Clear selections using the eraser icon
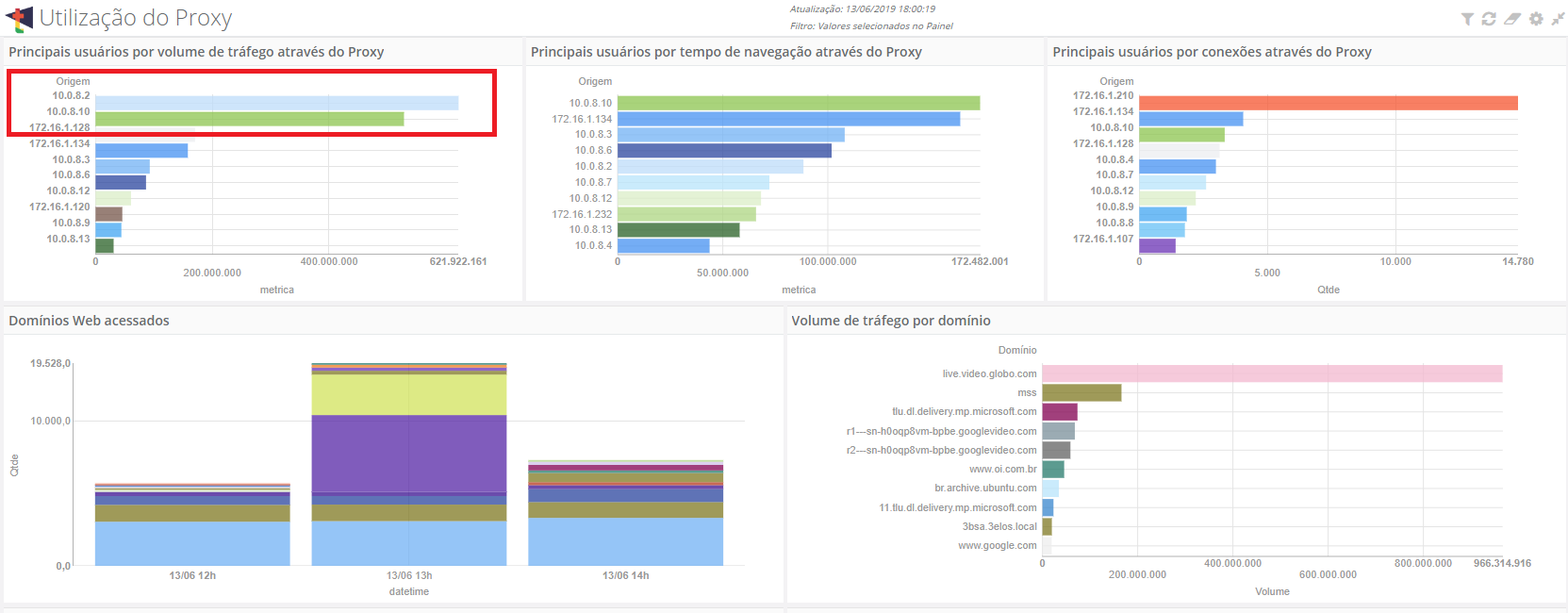1568x613 pixels. 1512,19
